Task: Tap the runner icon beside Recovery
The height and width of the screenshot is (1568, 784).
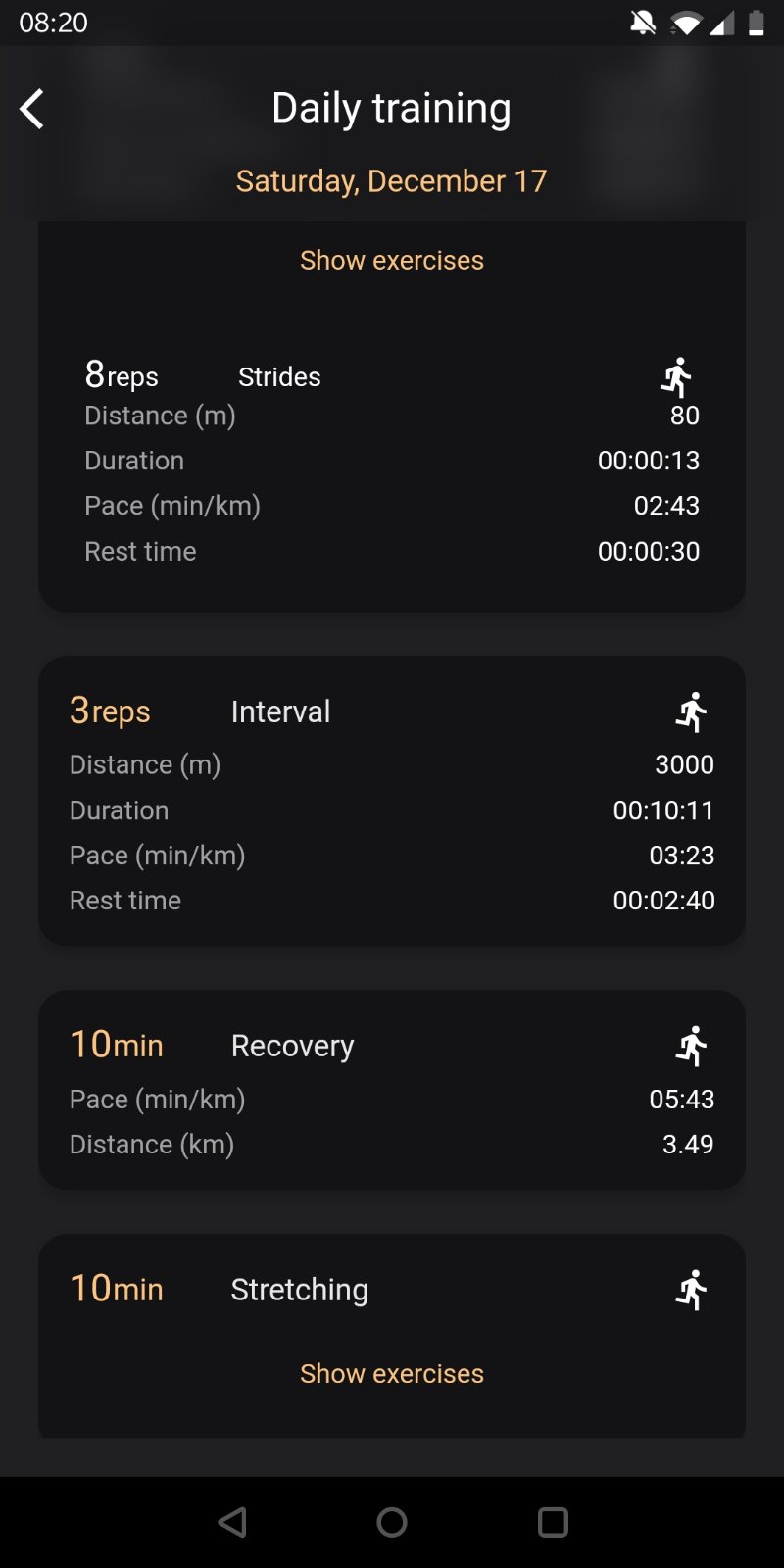Action: click(692, 1047)
